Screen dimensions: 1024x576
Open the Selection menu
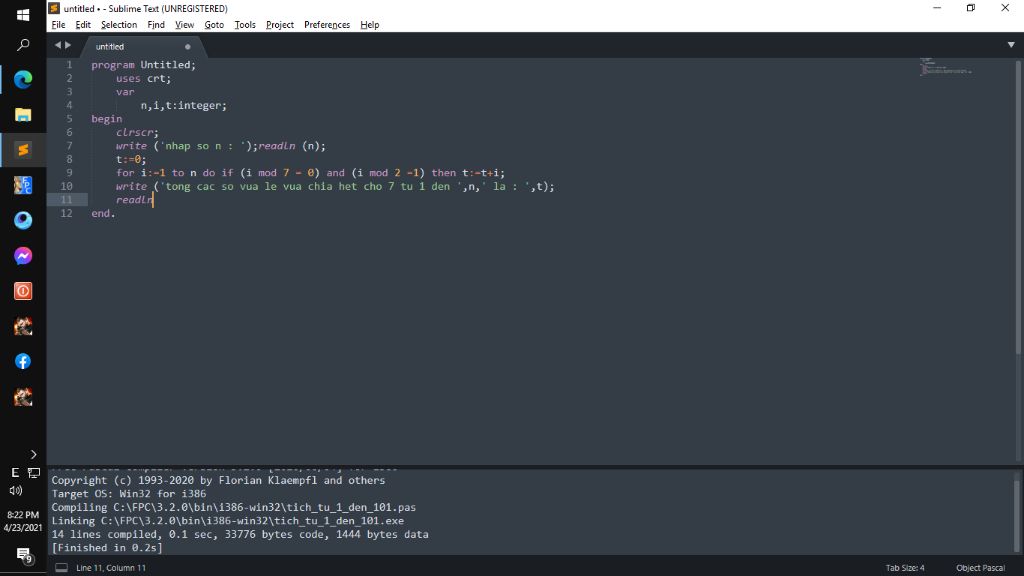(119, 25)
